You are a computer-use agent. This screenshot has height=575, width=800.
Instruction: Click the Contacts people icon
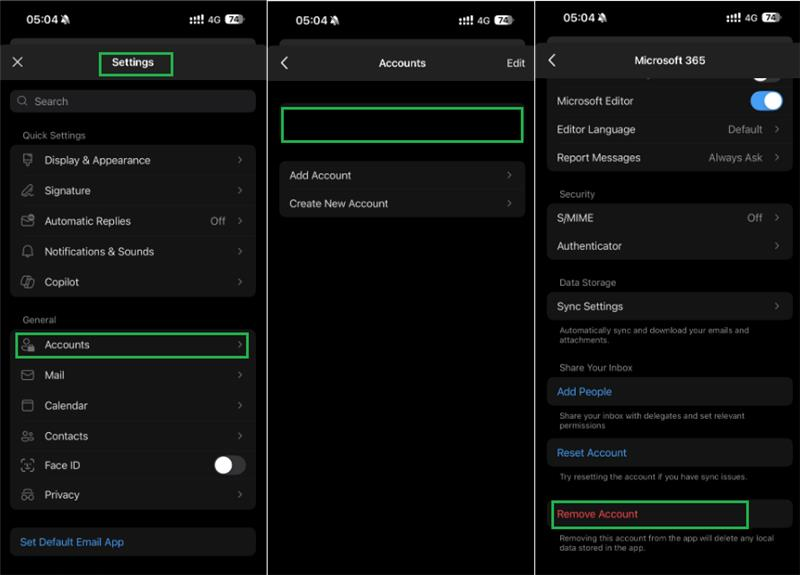point(28,436)
